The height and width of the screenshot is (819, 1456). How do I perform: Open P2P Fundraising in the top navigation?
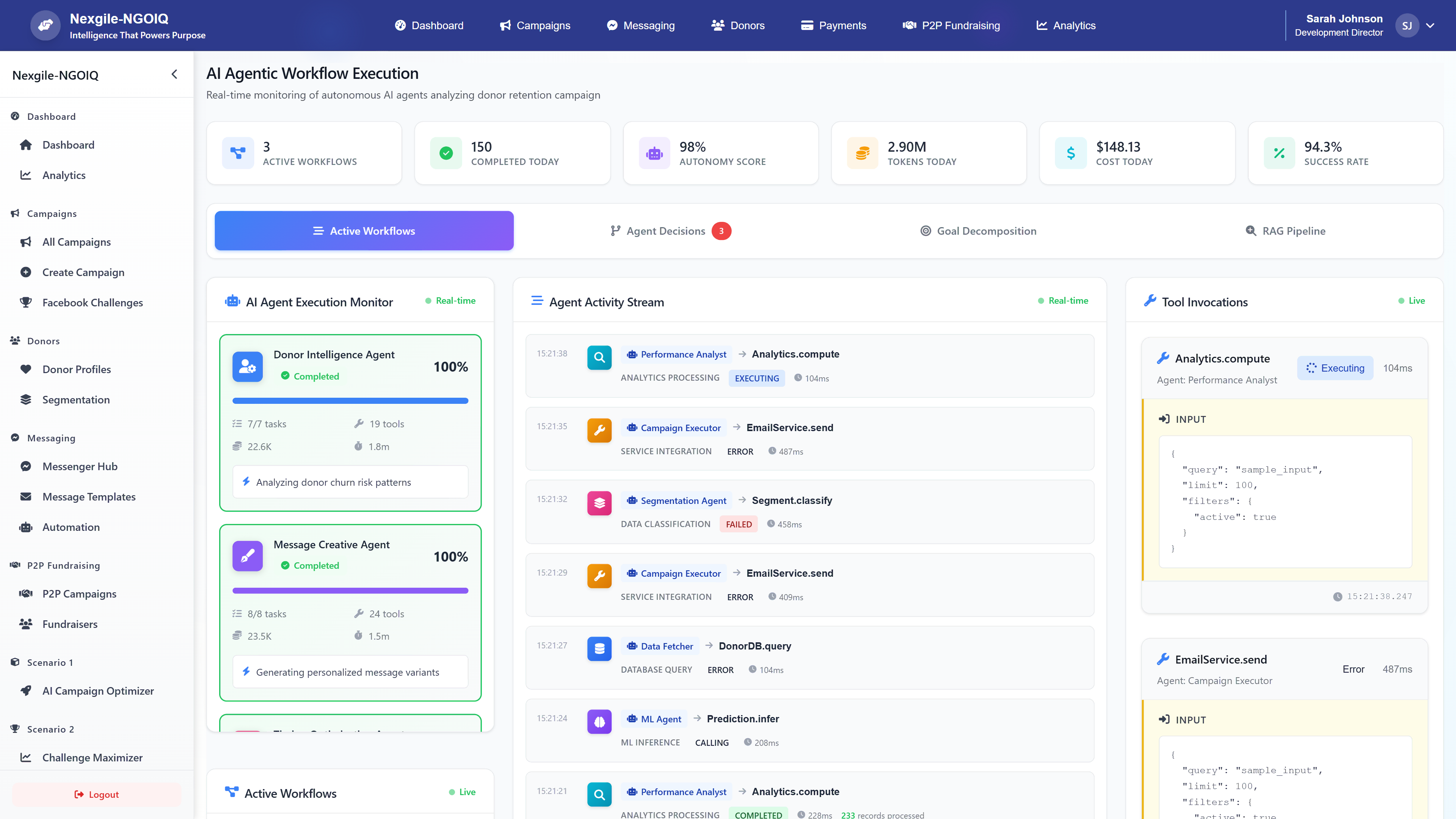951,25
